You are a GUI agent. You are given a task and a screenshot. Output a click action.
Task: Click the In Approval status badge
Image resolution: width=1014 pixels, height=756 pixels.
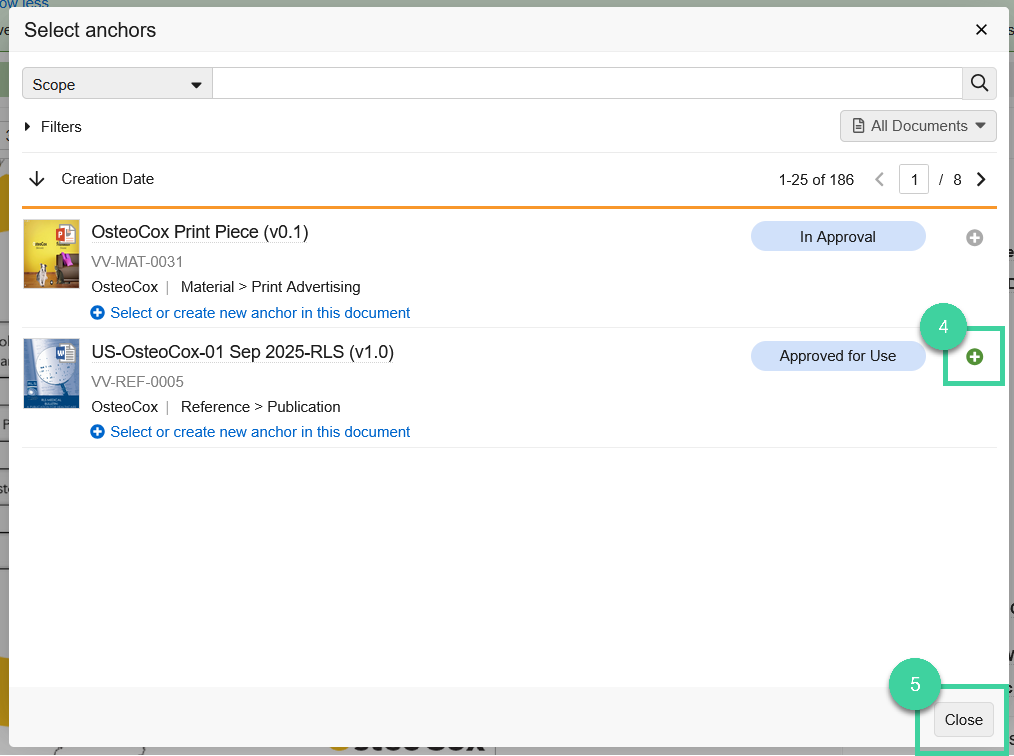pyautogui.click(x=838, y=236)
